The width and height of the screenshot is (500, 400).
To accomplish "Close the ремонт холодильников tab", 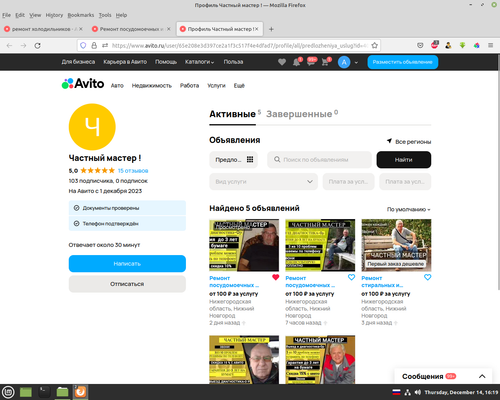I will click(81, 29).
